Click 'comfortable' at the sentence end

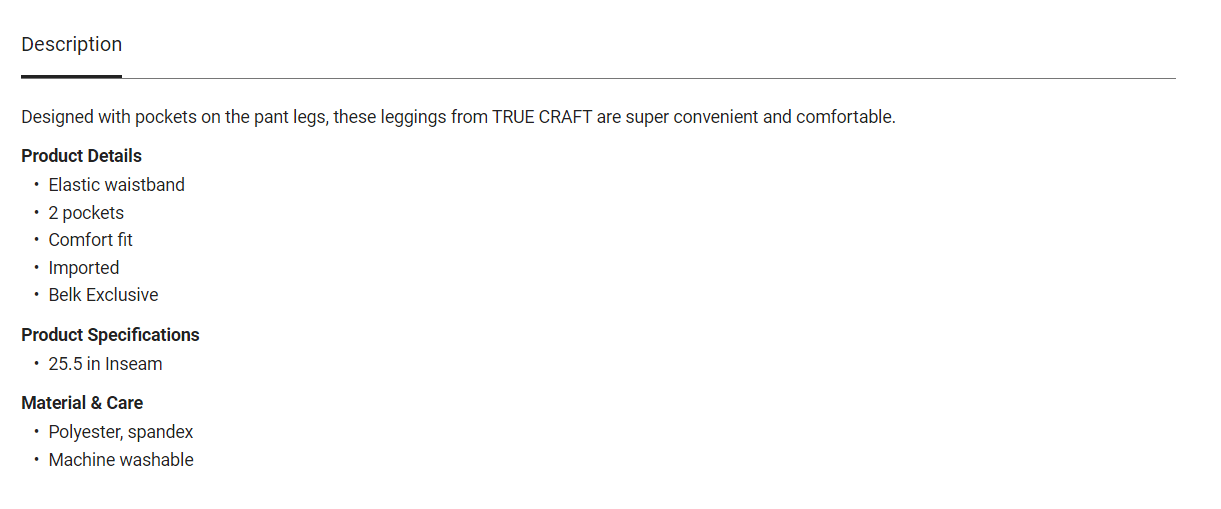845,117
